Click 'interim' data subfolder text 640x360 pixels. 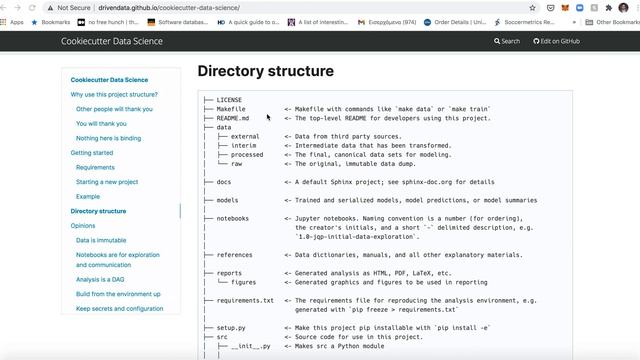tap(243, 146)
